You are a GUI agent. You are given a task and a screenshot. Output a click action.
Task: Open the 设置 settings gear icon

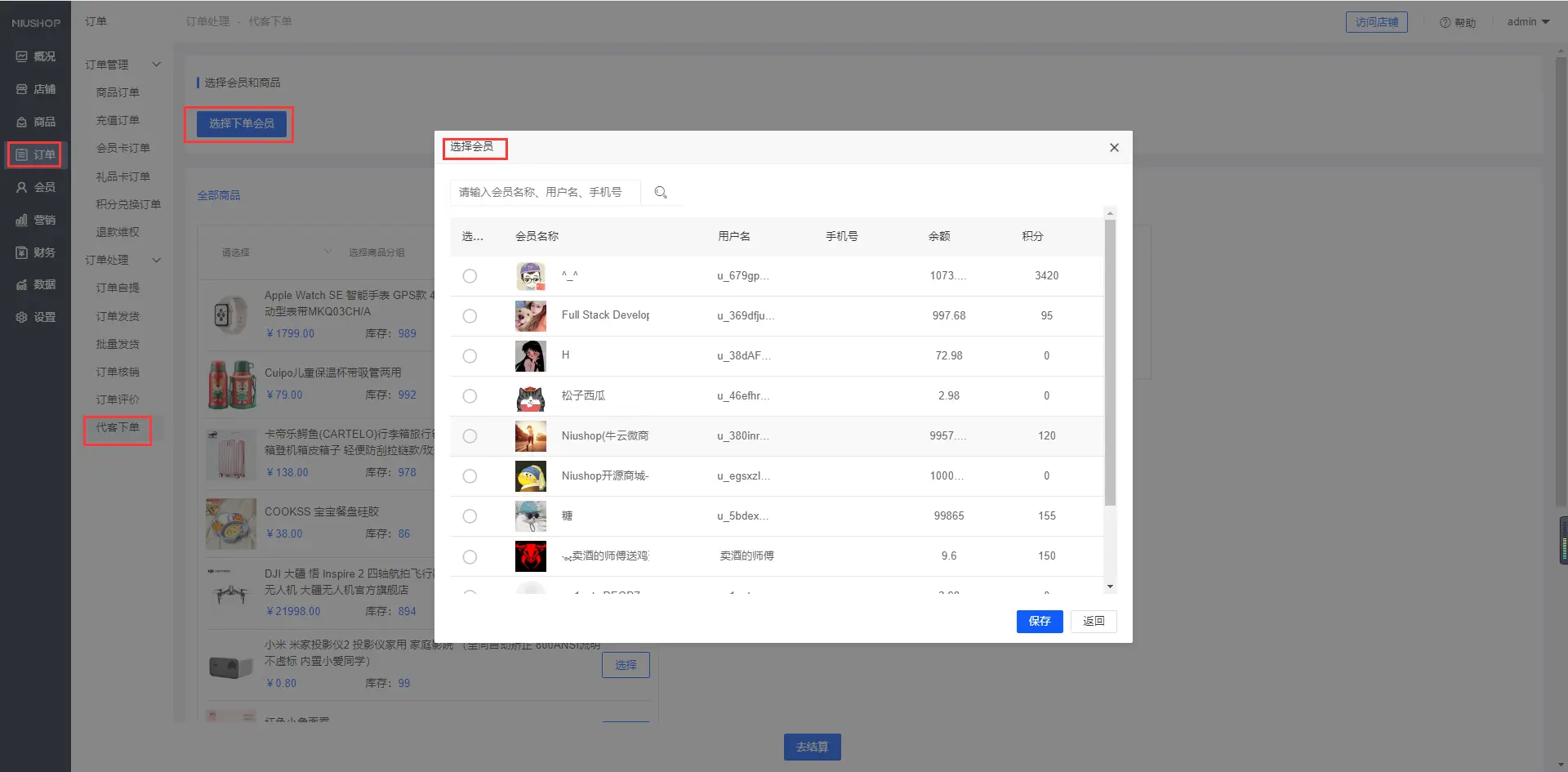(22, 317)
